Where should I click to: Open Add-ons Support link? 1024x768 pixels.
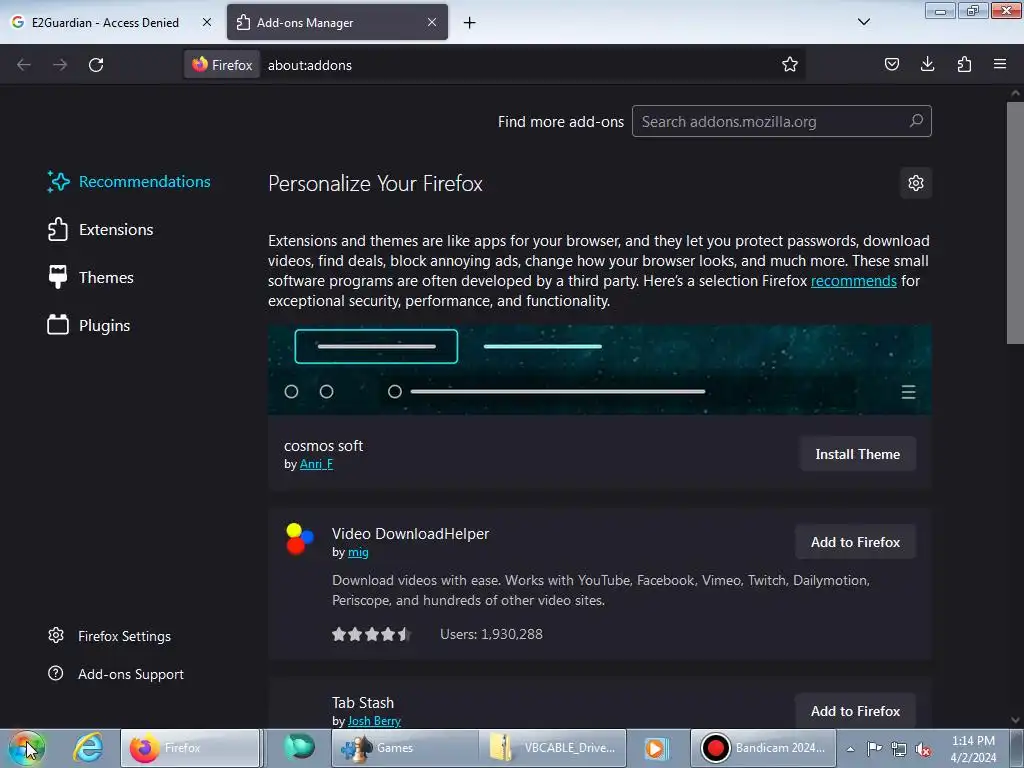pyautogui.click(x=116, y=674)
